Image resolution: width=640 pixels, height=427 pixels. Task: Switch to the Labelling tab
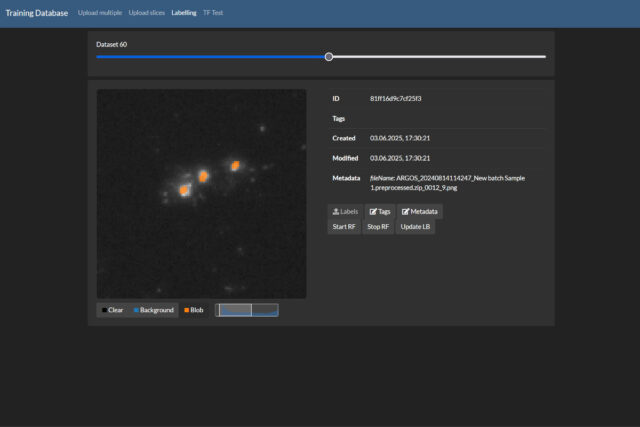tap(184, 13)
